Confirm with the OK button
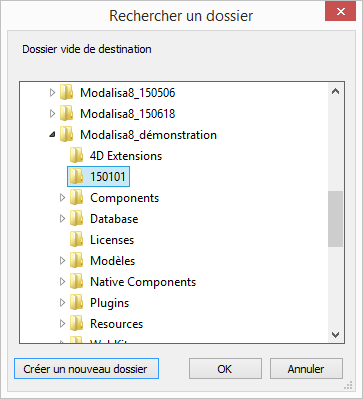This screenshot has height=399, width=363. coord(225,369)
